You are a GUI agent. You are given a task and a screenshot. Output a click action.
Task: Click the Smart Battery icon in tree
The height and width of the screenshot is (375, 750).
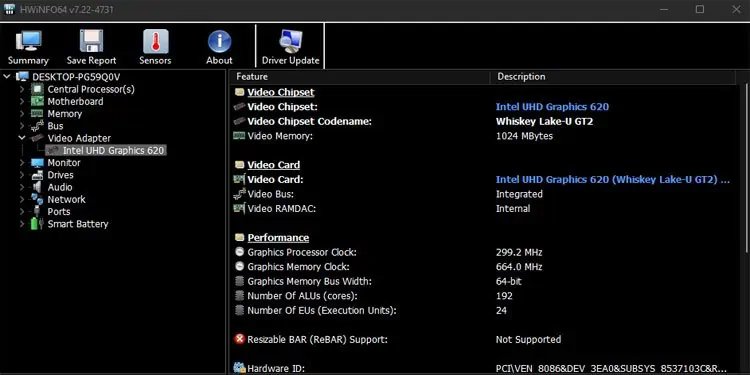coord(37,224)
